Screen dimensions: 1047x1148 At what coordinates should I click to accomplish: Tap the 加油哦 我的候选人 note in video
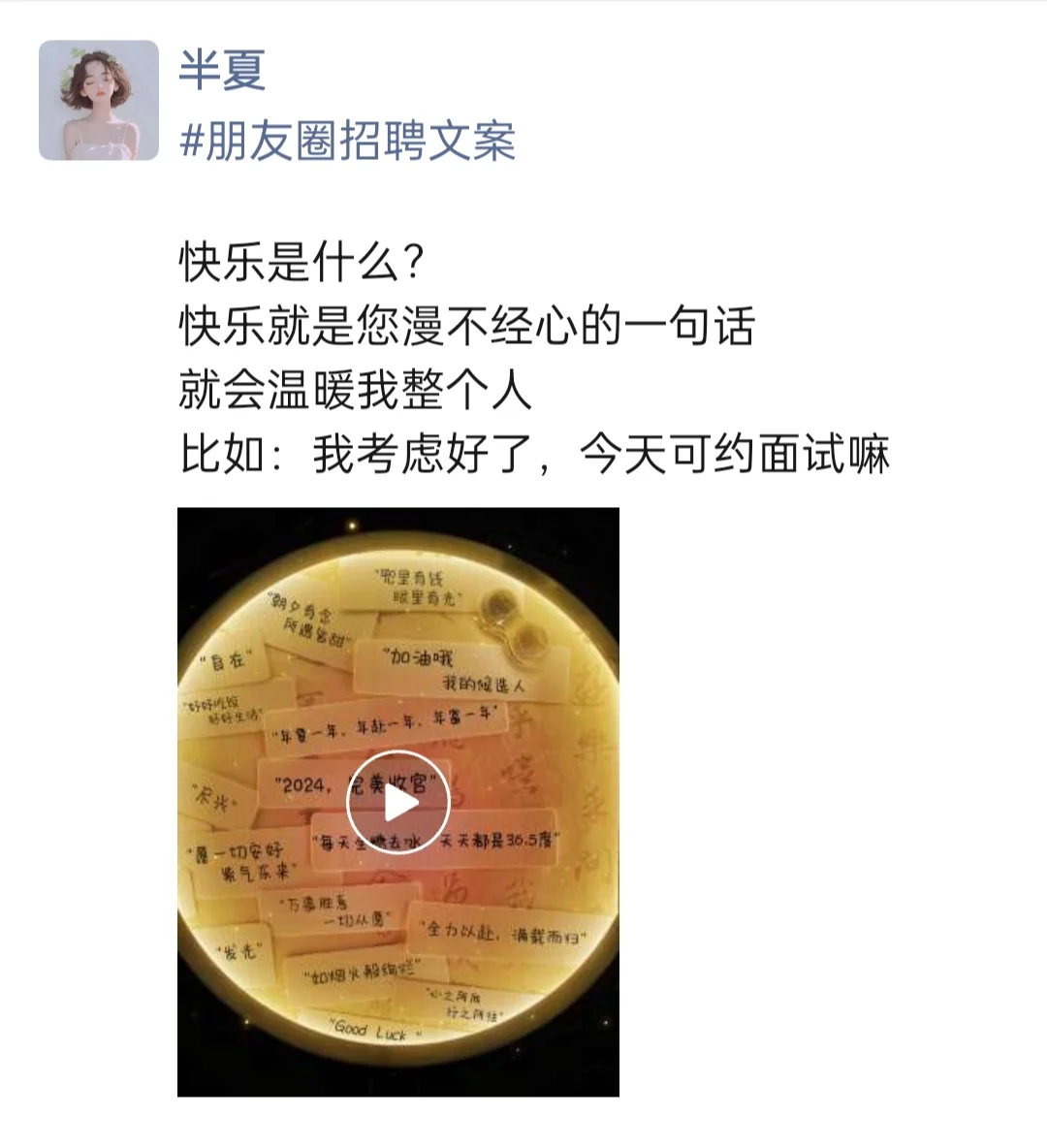[x=460, y=670]
